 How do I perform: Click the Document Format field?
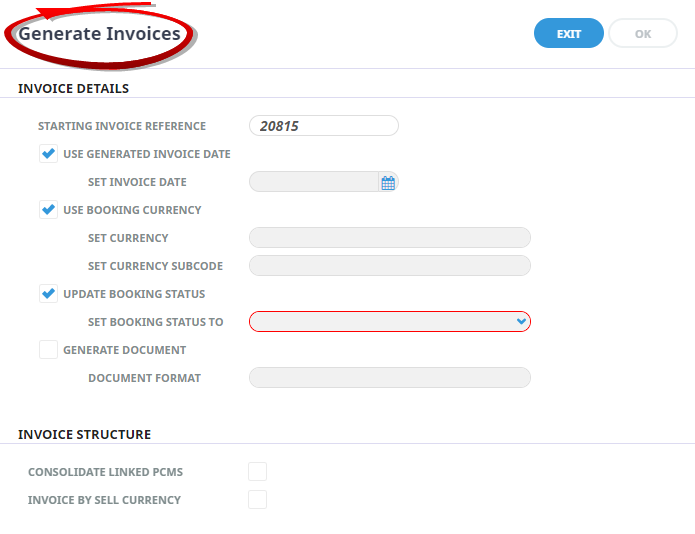click(390, 378)
